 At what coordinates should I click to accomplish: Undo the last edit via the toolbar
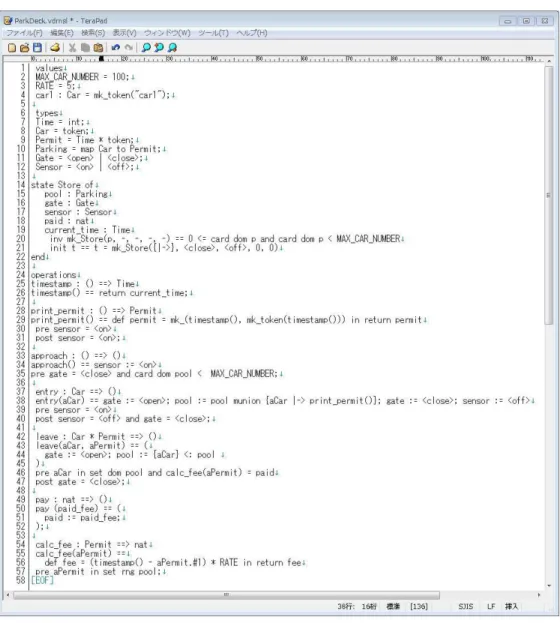[116, 48]
